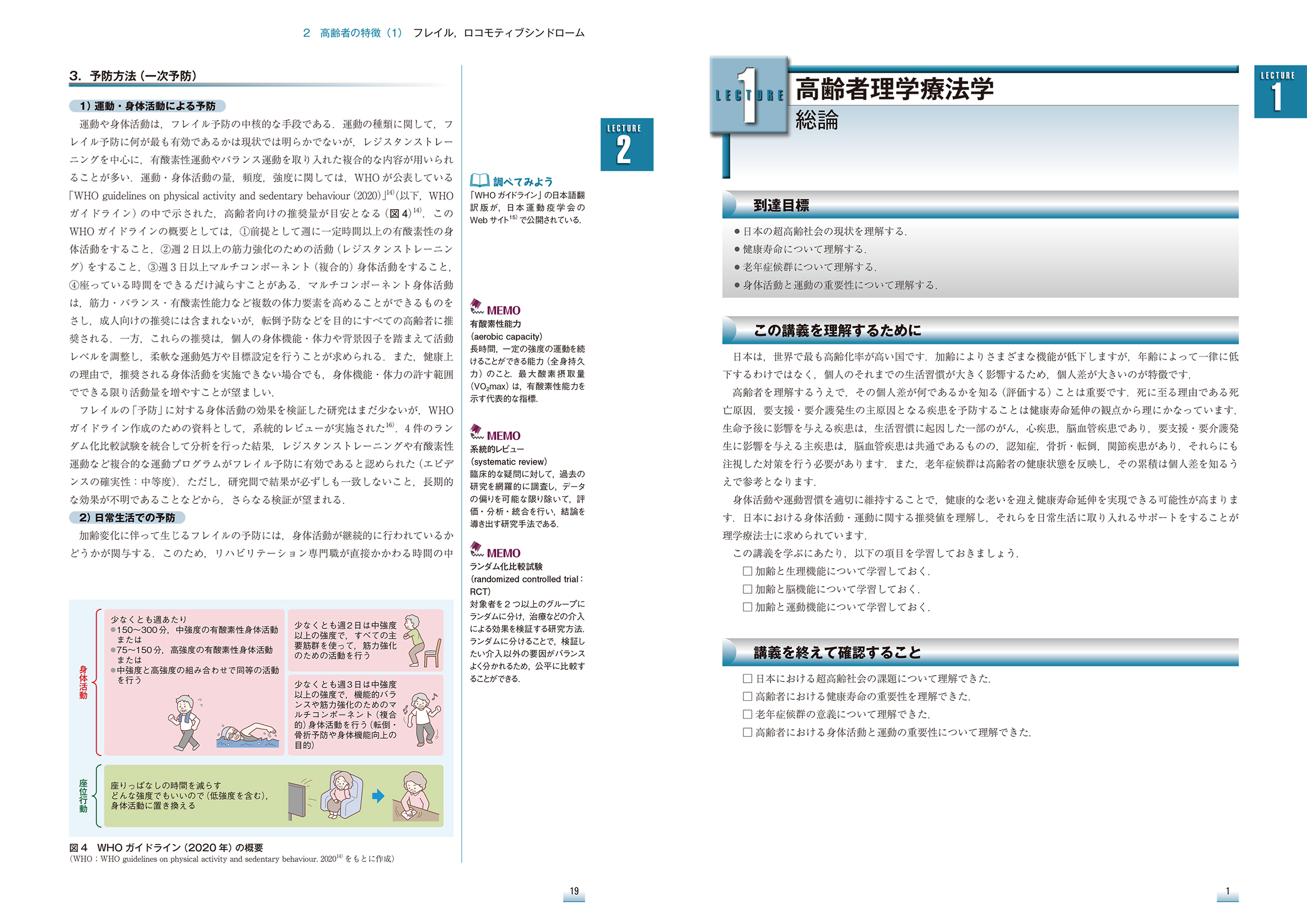The image size is (1307, 924).
Task: Click the bullet 日本の超高齢社会の現状を理解する
Action: (820, 231)
